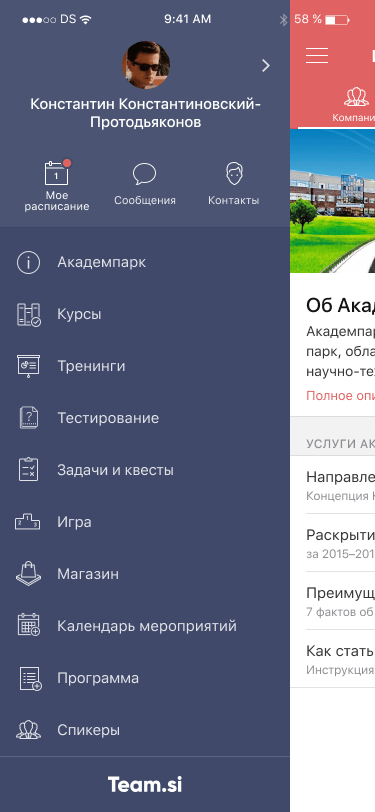Click the Задачи и квесты checklist icon
The height and width of the screenshot is (812, 375).
tap(28, 470)
